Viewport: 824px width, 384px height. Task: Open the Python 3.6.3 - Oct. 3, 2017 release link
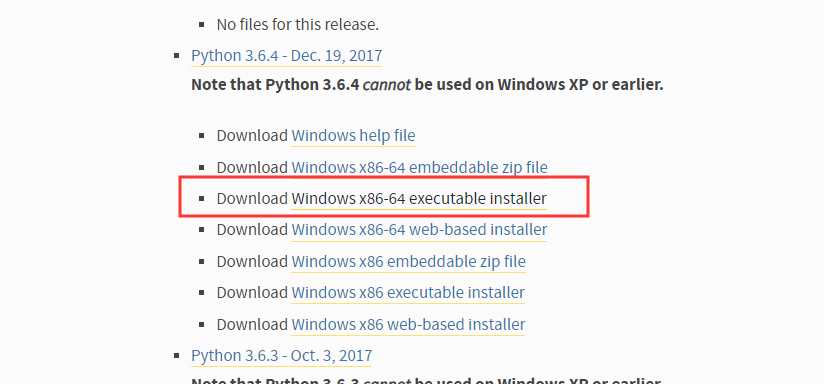[282, 356]
